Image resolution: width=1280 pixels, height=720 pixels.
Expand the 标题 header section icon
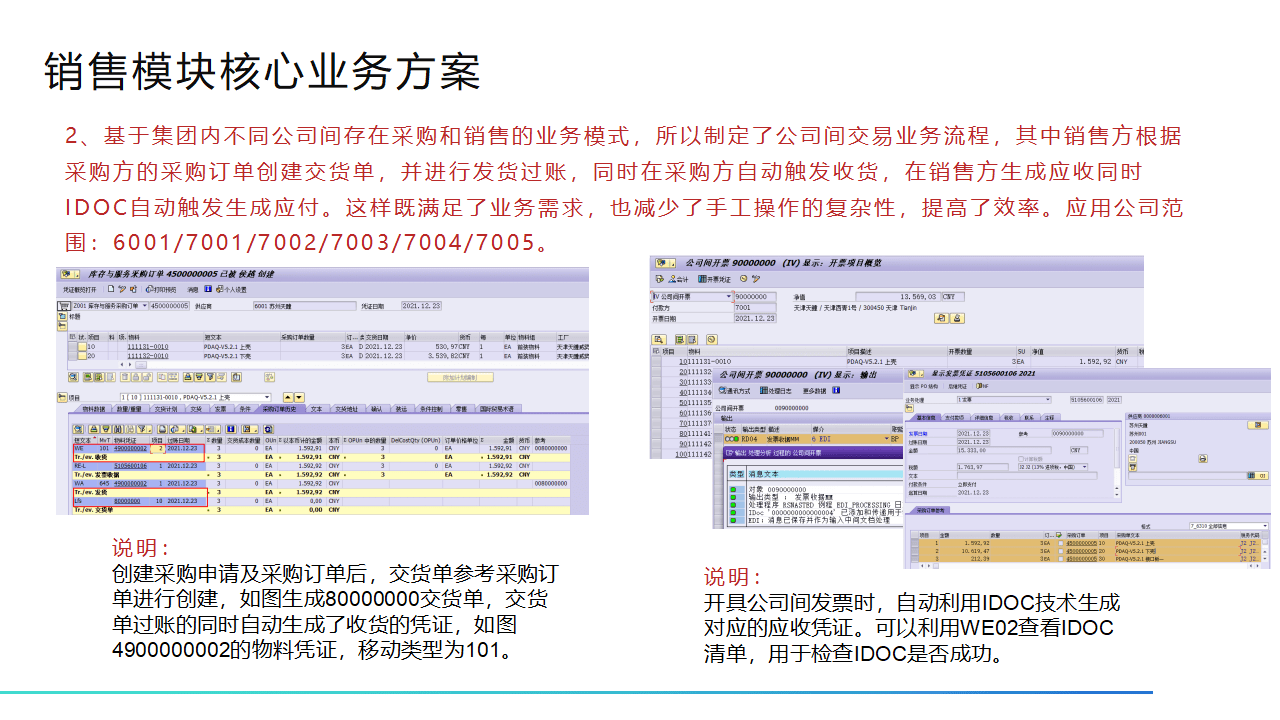pos(62,316)
